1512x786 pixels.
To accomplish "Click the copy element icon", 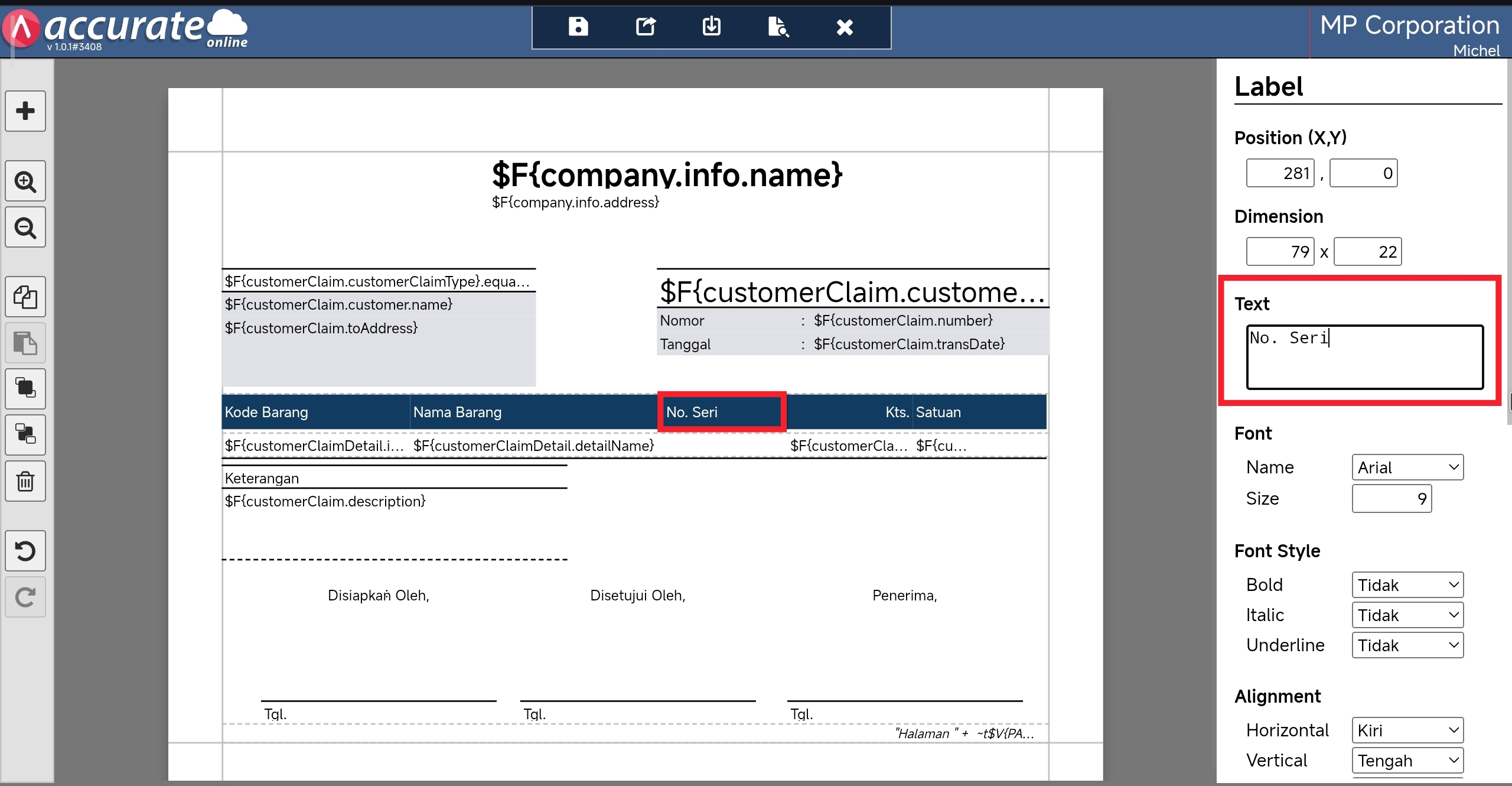I will (x=25, y=297).
